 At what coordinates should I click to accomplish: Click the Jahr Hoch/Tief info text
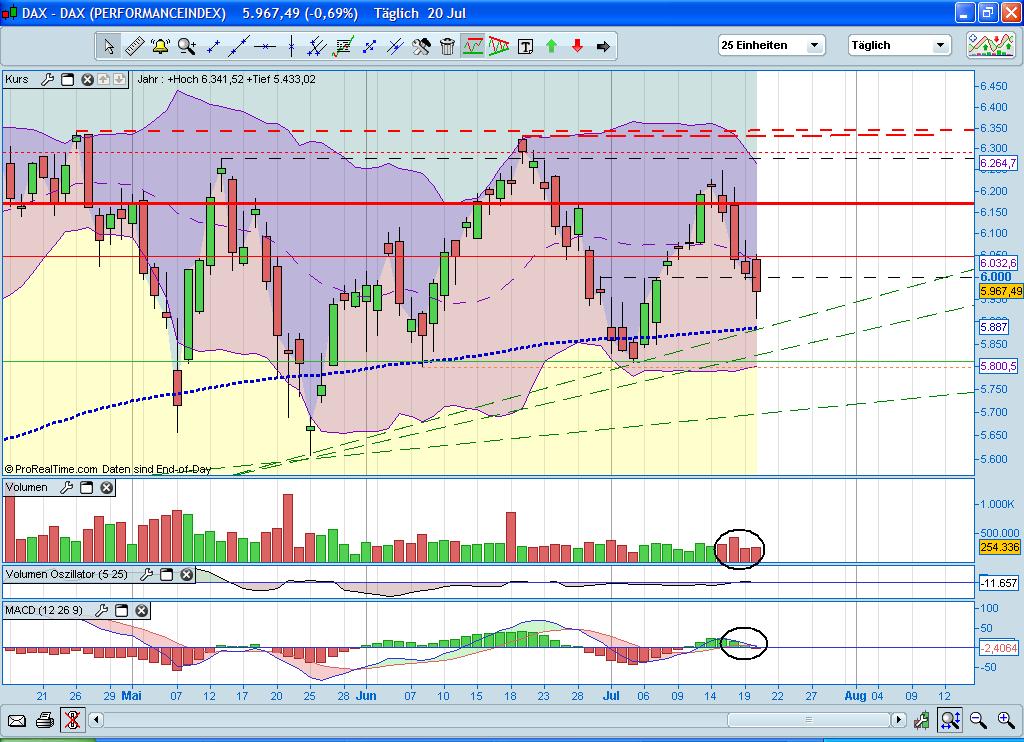227,80
